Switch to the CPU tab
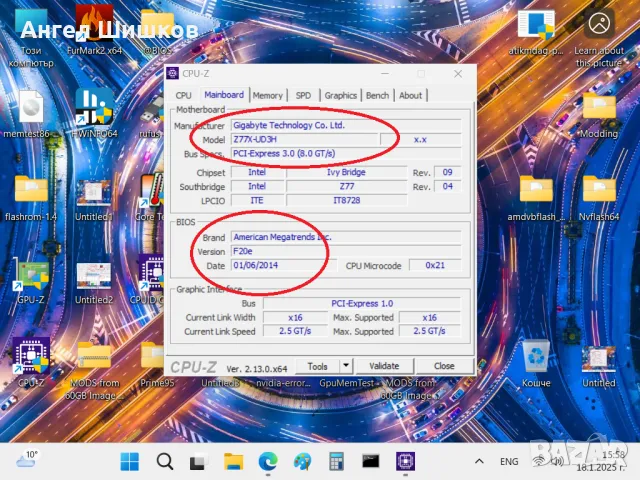 pyautogui.click(x=183, y=95)
